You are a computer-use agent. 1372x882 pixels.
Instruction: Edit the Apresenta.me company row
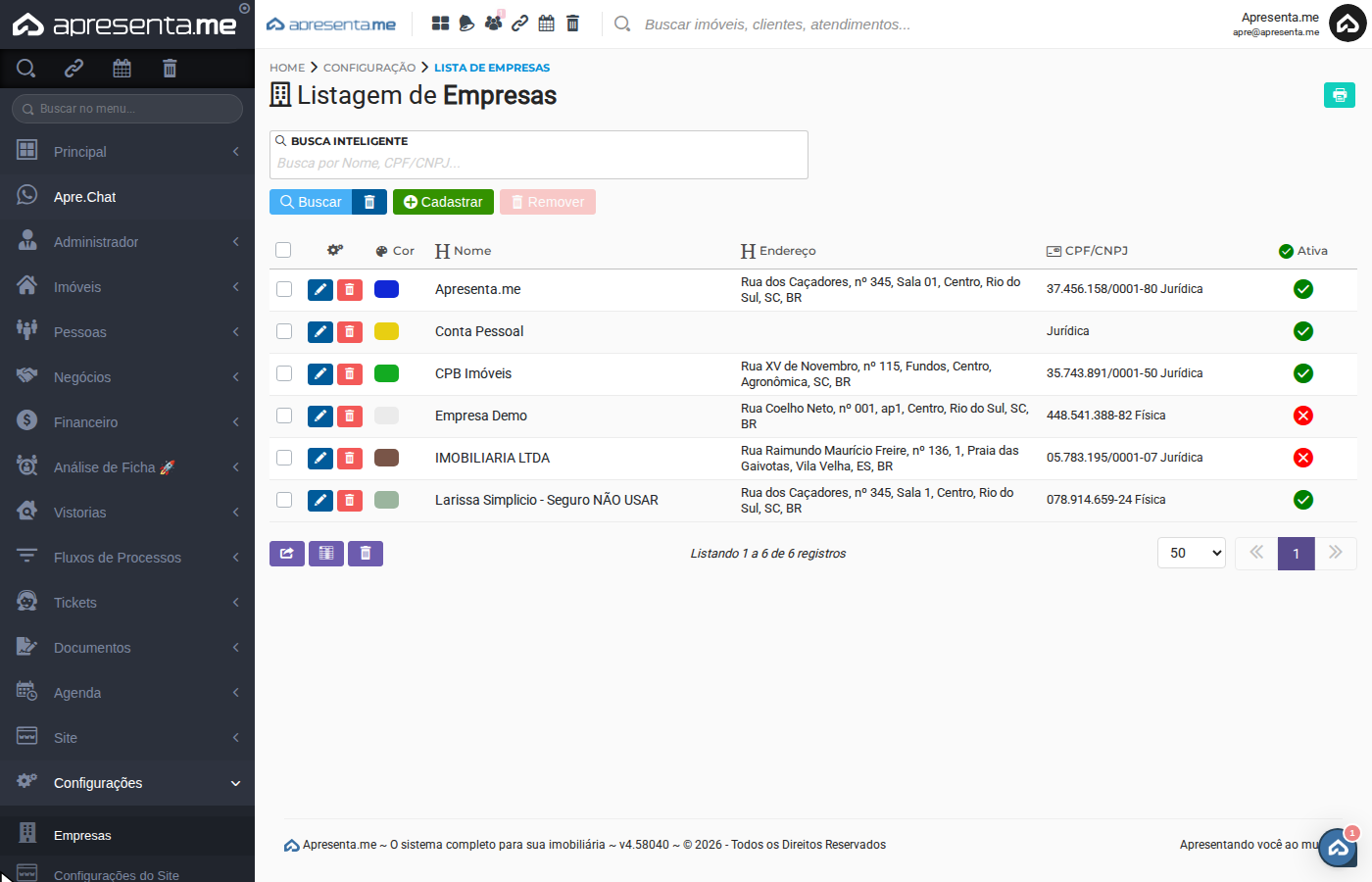click(320, 289)
